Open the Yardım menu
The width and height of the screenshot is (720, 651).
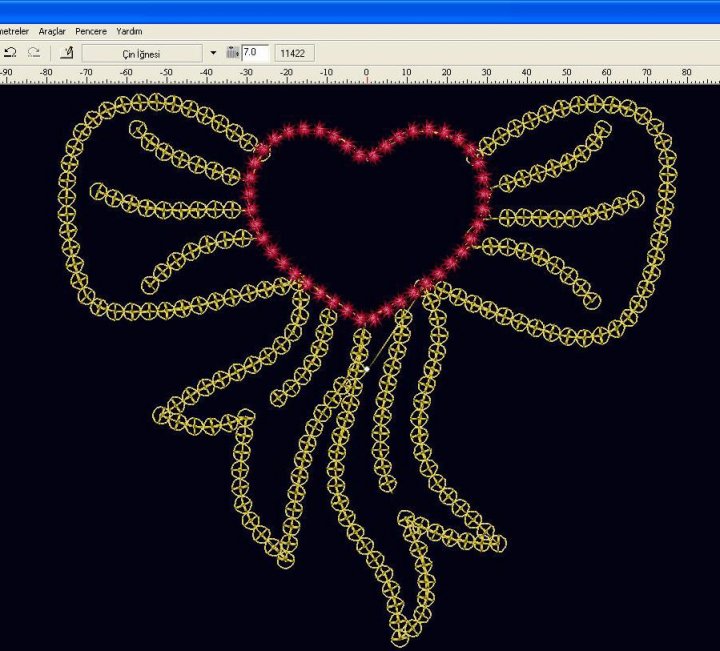coord(129,31)
